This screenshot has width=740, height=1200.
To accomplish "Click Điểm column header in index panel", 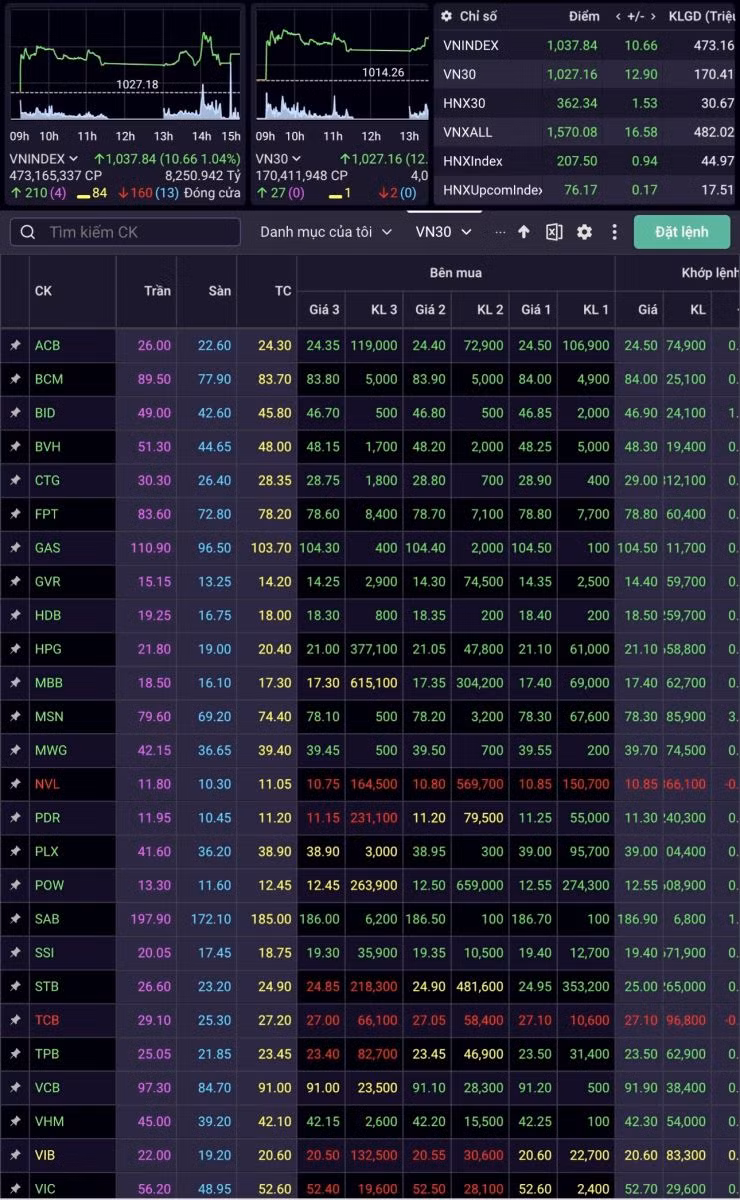I will (x=584, y=17).
